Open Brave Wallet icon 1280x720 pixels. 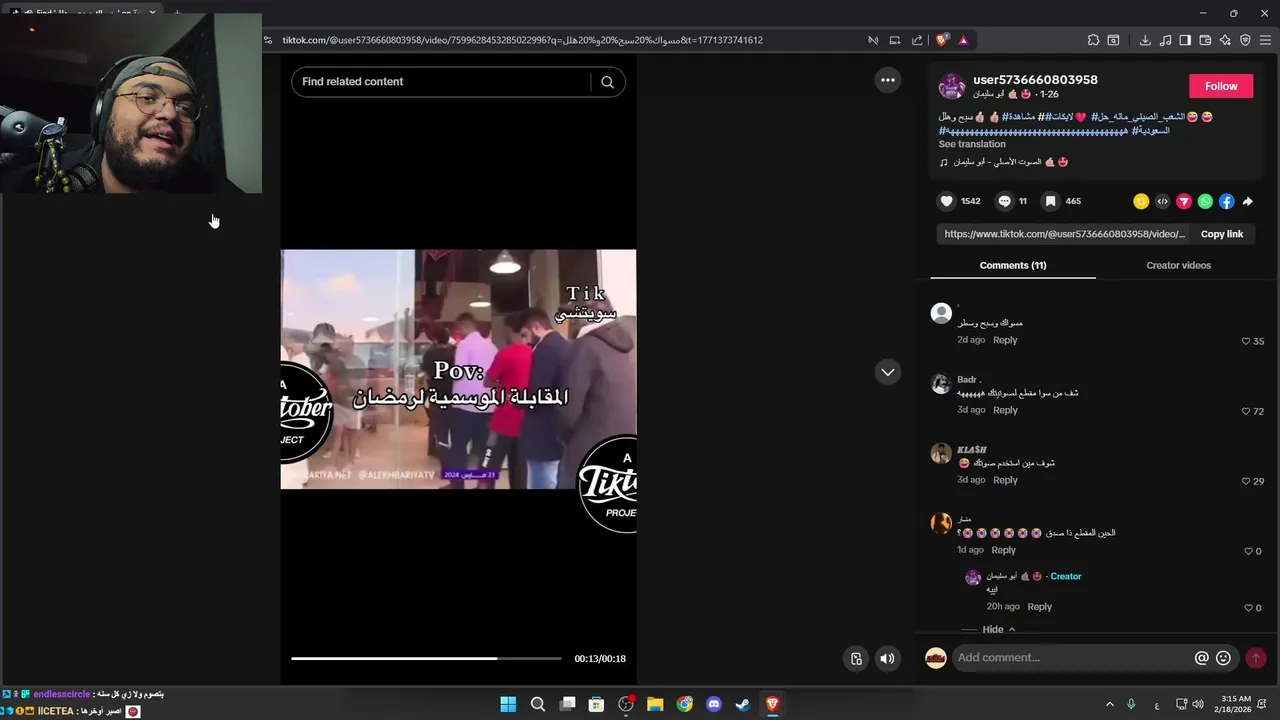click(1205, 40)
